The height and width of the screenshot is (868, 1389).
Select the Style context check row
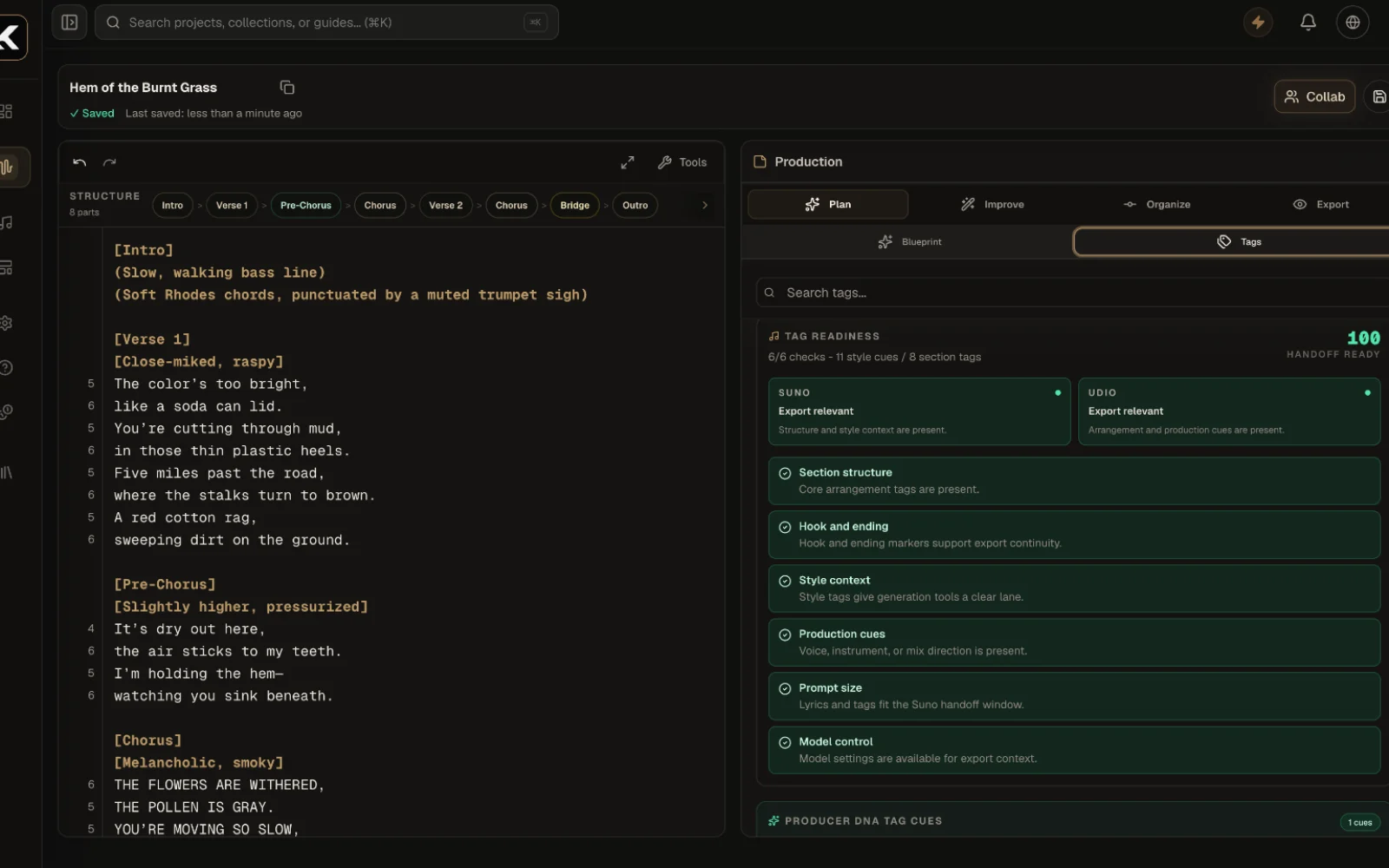coord(1074,589)
